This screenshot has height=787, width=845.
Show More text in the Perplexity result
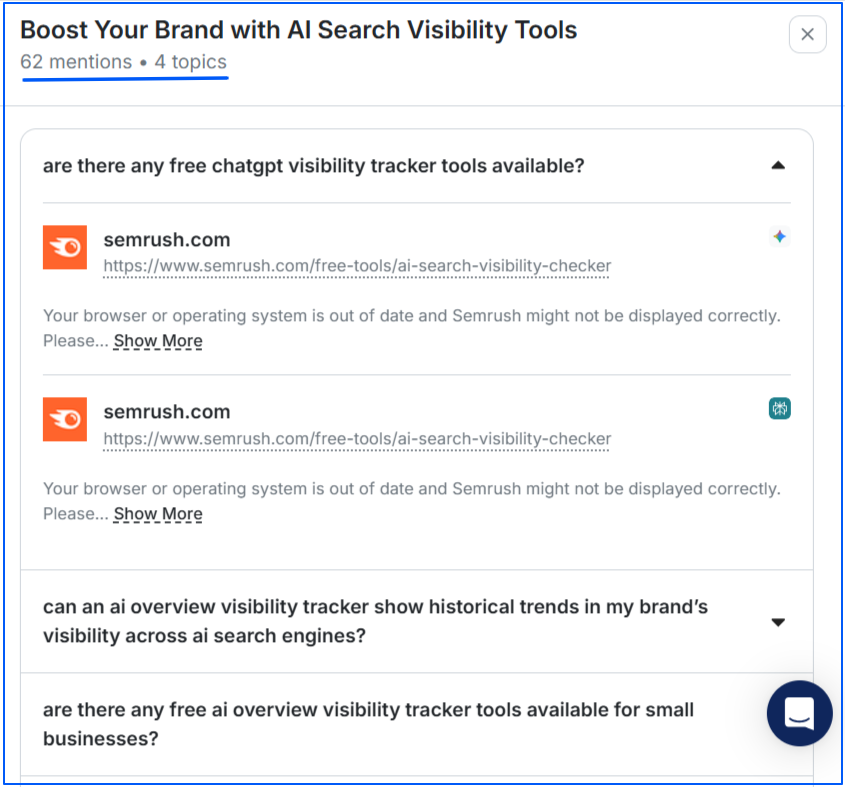[158, 514]
